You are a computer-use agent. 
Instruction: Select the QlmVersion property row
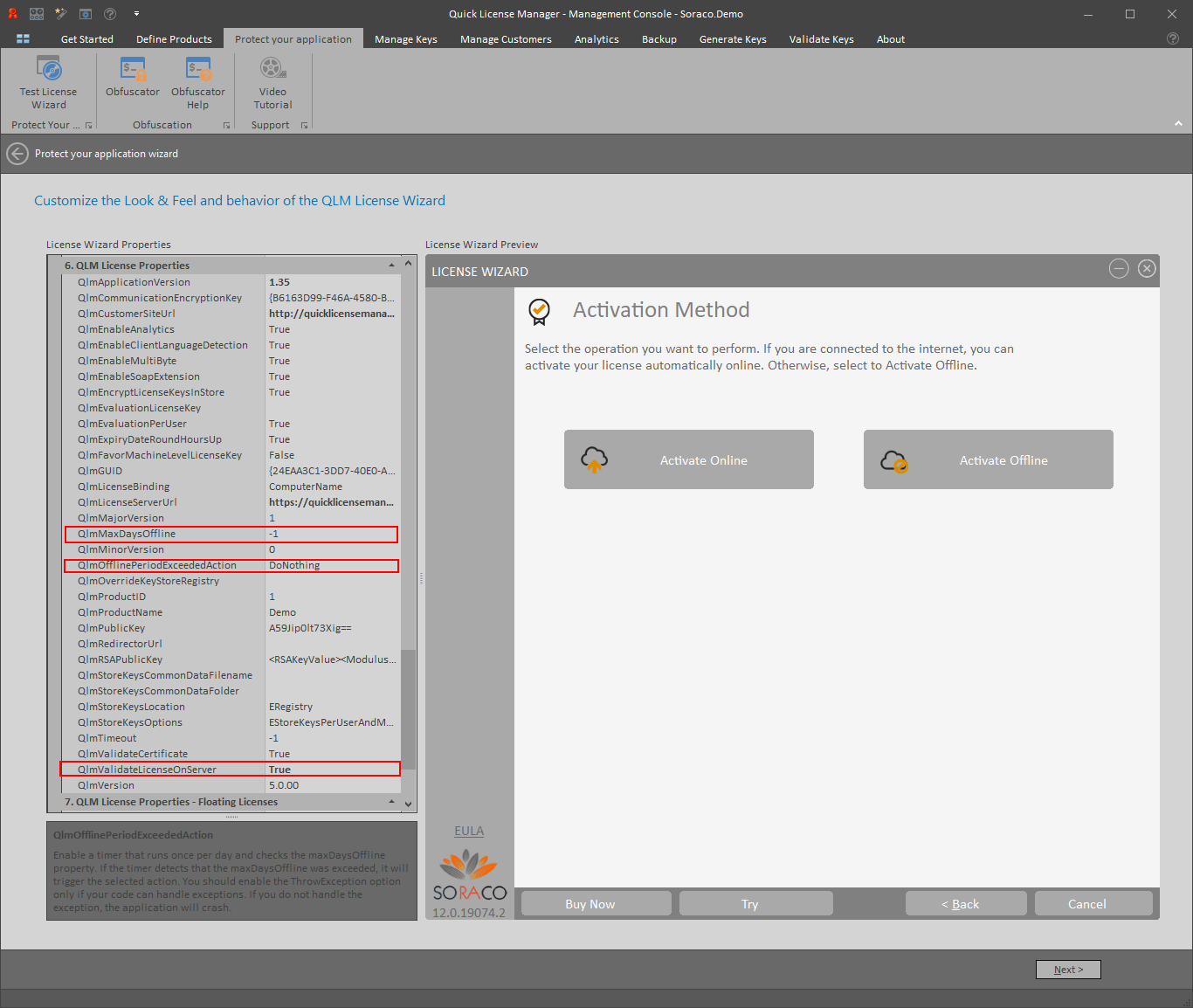click(x=231, y=785)
